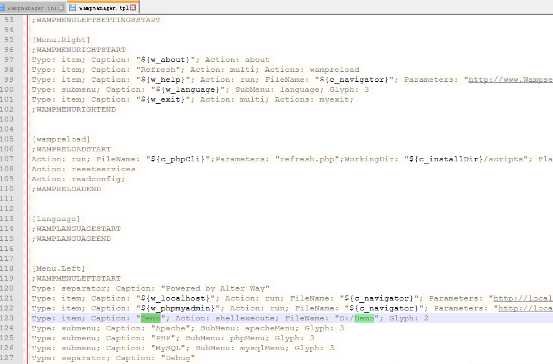Click the "PHP" submenu caption line
Screen dimensions: 553x364
173,338
